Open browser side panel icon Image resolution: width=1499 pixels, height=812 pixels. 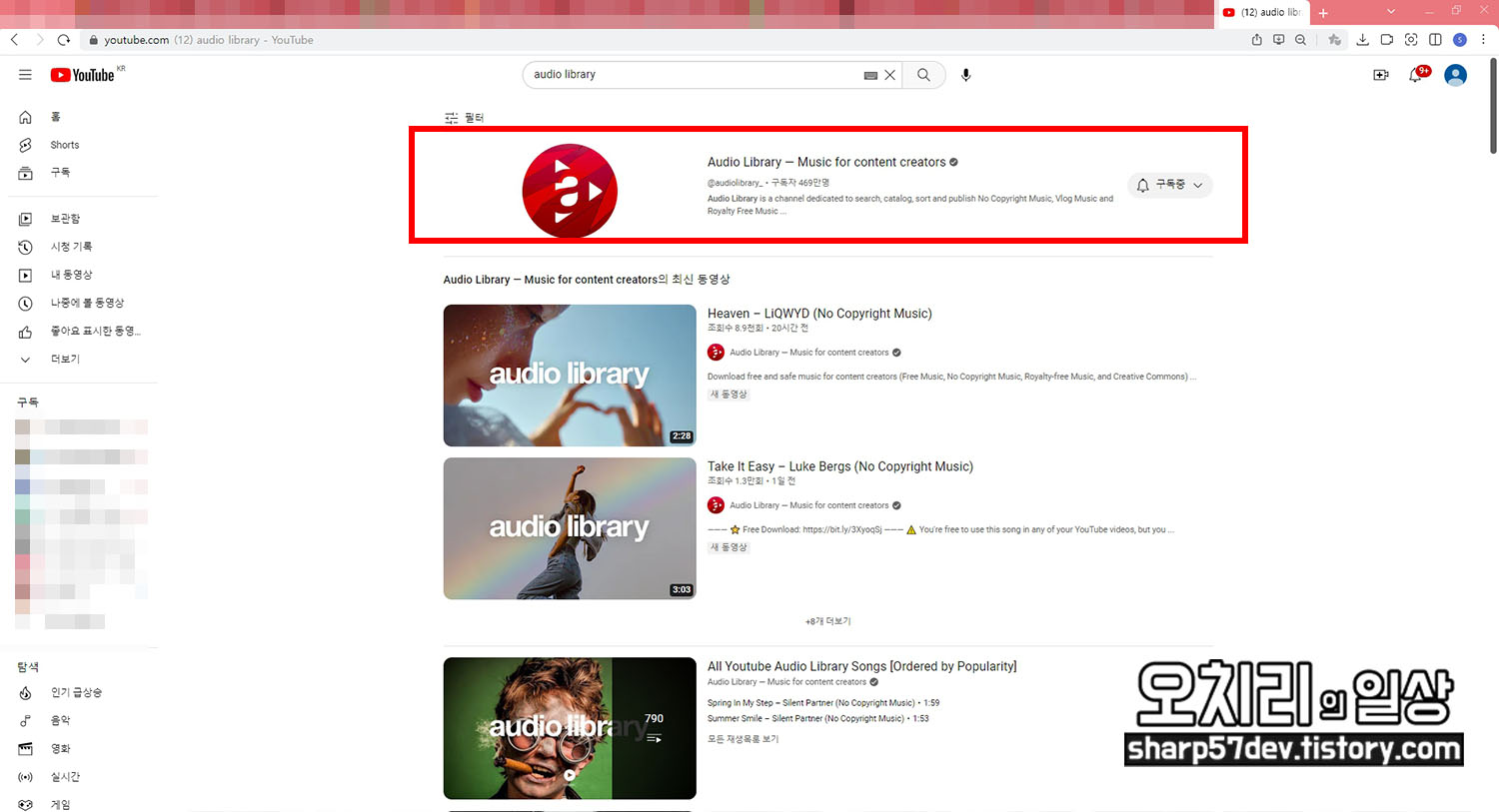pos(1435,40)
